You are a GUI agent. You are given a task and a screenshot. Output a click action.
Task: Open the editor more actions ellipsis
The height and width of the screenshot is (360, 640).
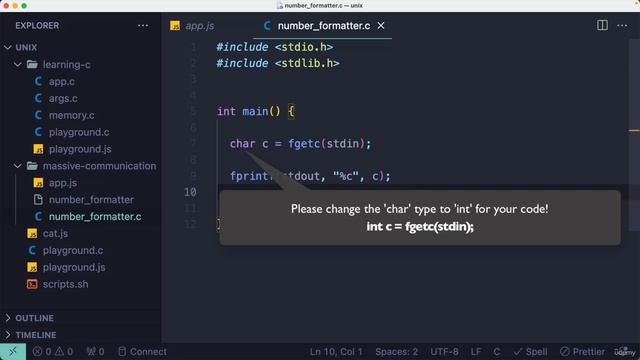622,25
